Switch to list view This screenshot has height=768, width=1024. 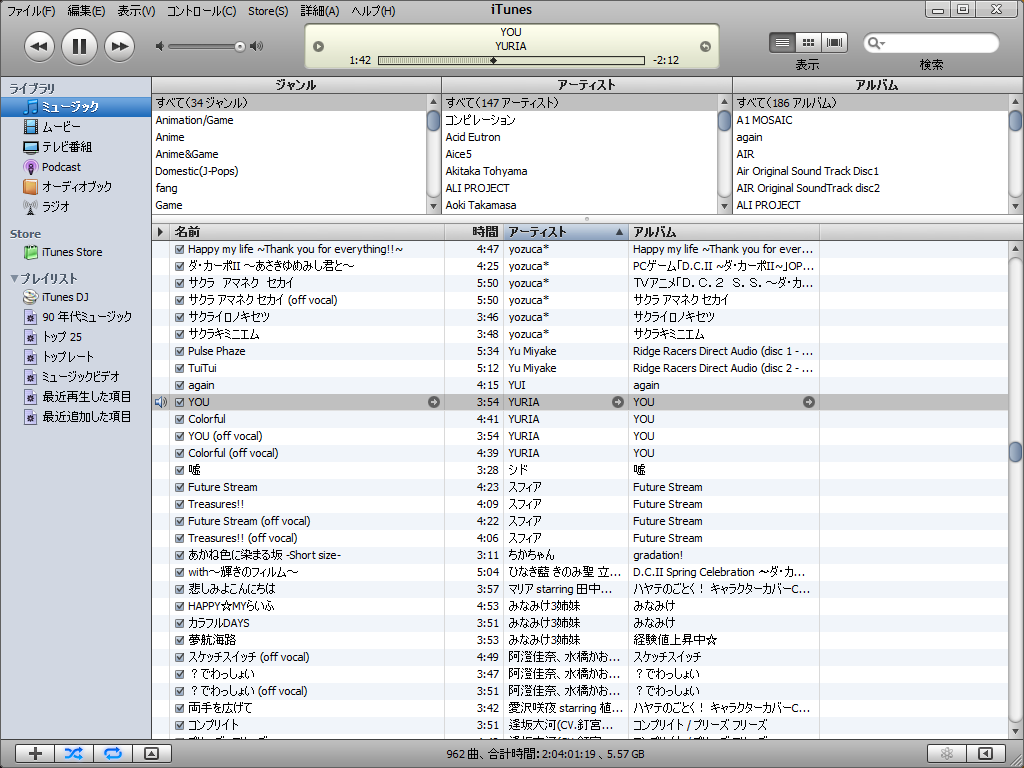click(782, 42)
